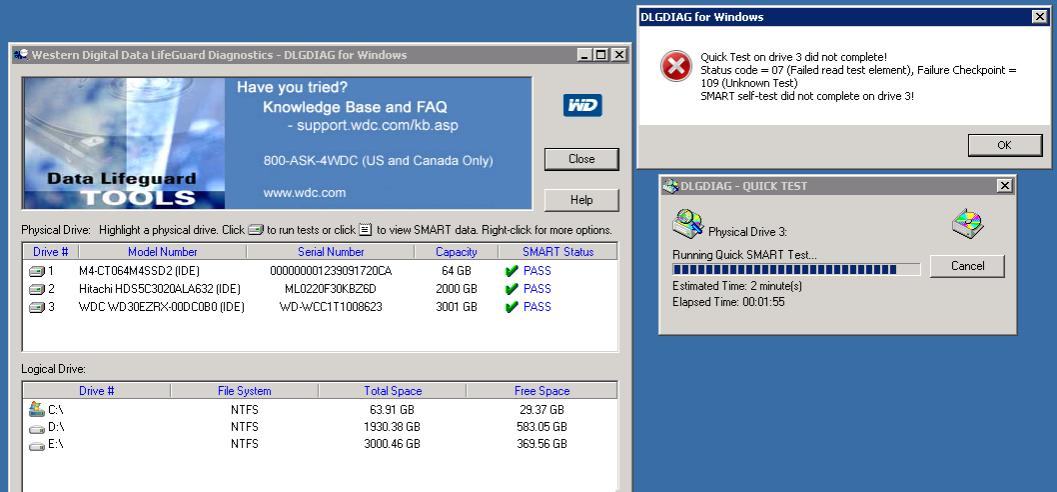1057x492 pixels.
Task: Click the D:\ logical drive icon
Action: pyautogui.click(x=36, y=428)
